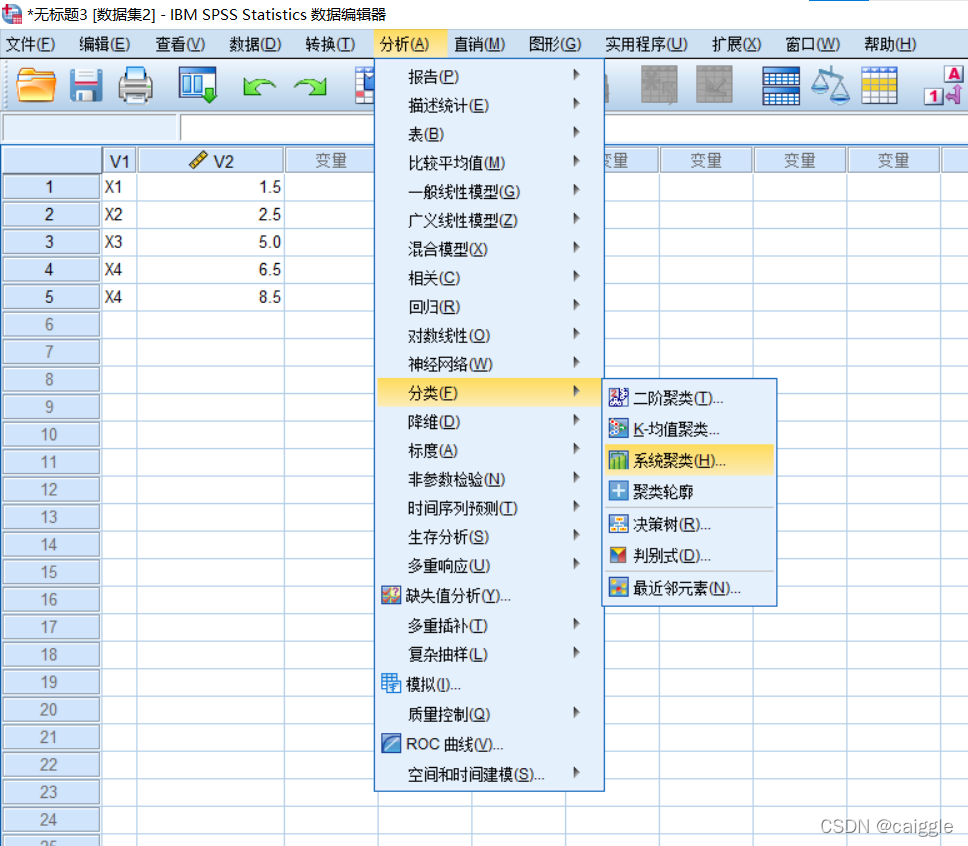Screen dimensions: 968x846
Task: Expand the 对数线性(O) submenu
Action: coord(489,335)
